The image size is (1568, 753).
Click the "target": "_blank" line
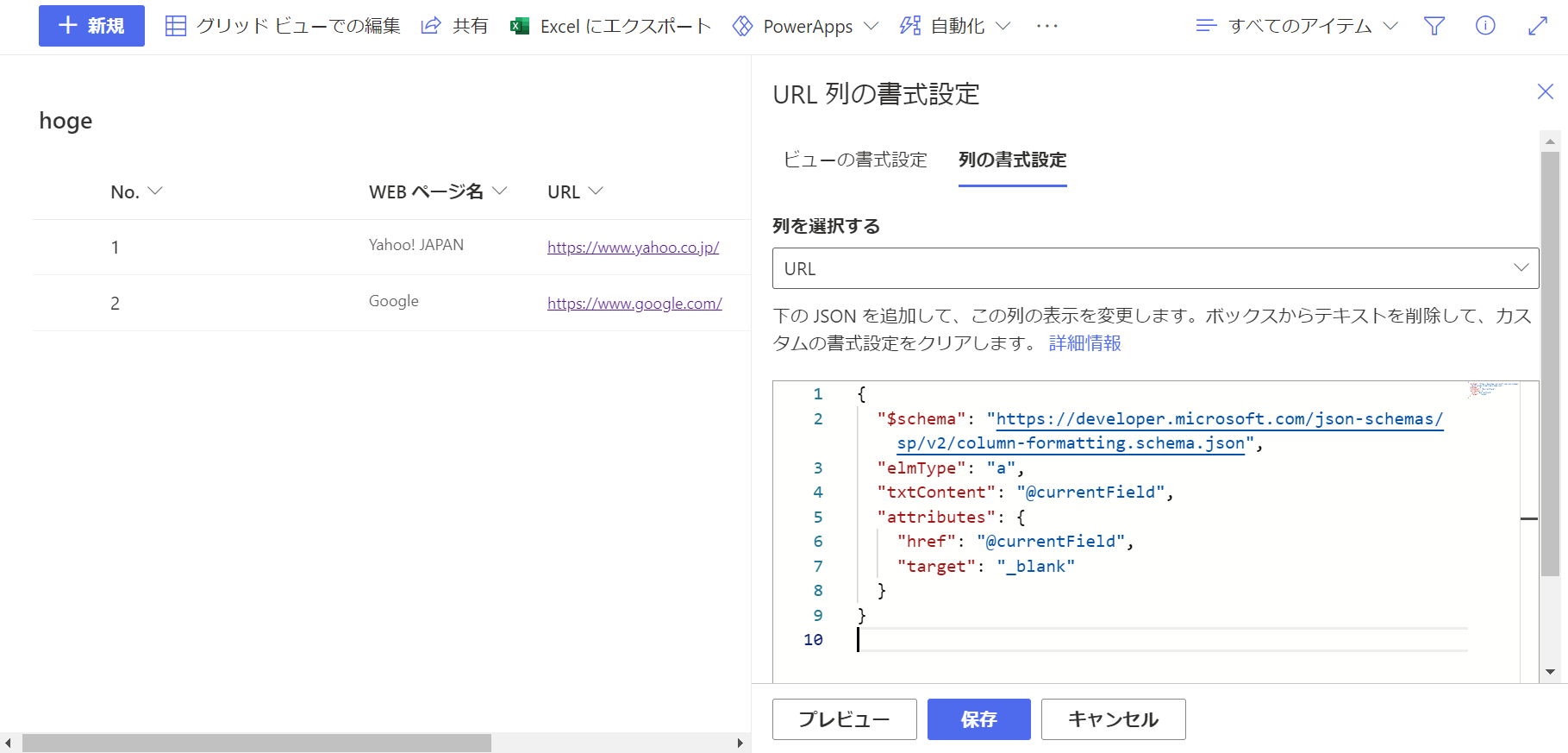click(986, 567)
